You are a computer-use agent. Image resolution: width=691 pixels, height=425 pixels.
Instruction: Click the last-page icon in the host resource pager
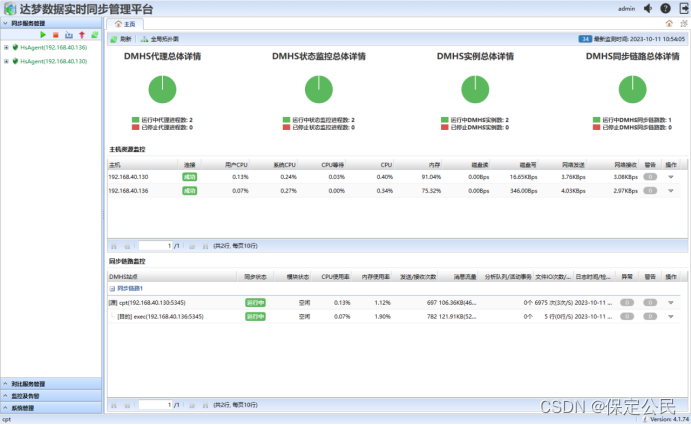(x=205, y=246)
